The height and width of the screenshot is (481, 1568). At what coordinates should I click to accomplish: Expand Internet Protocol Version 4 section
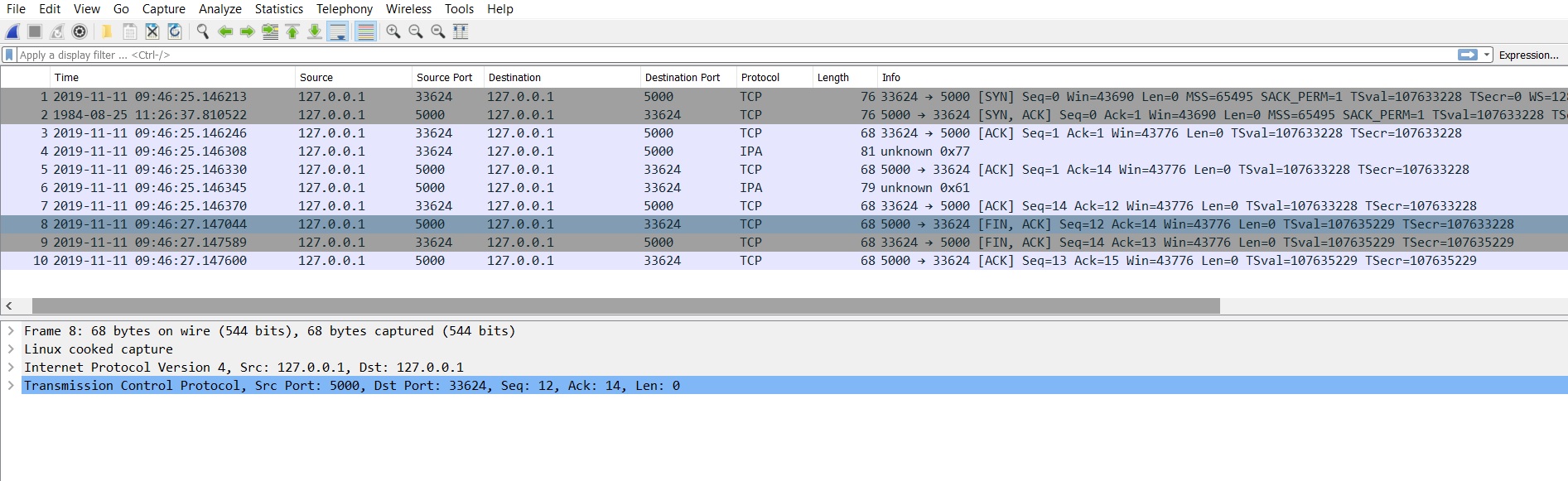coord(11,368)
